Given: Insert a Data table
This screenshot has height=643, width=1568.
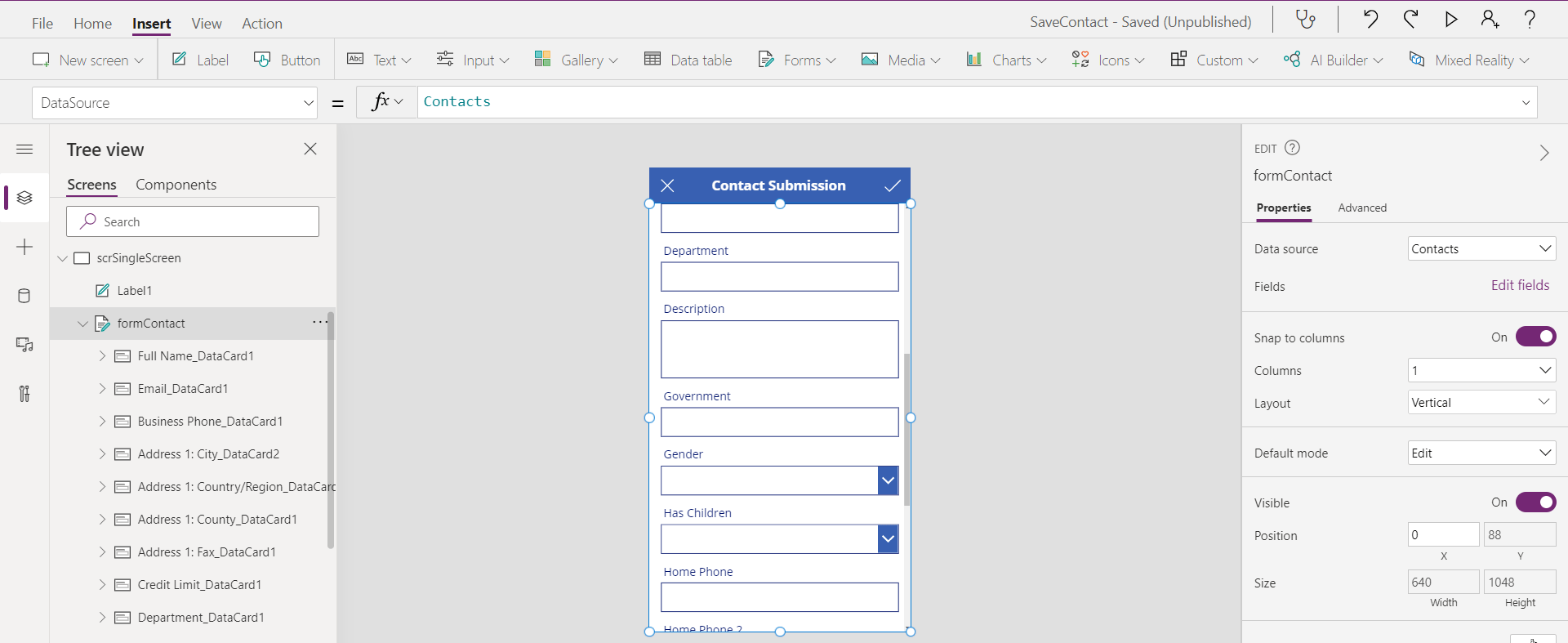Looking at the screenshot, I should click(x=688, y=60).
